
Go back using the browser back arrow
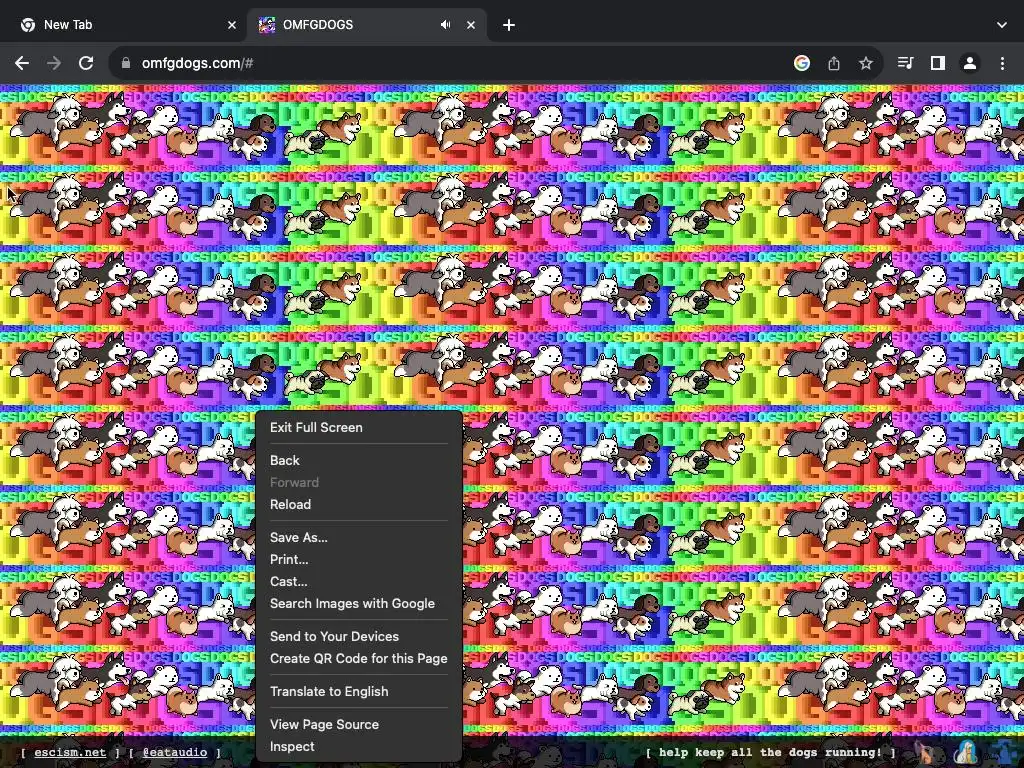tap(22, 63)
